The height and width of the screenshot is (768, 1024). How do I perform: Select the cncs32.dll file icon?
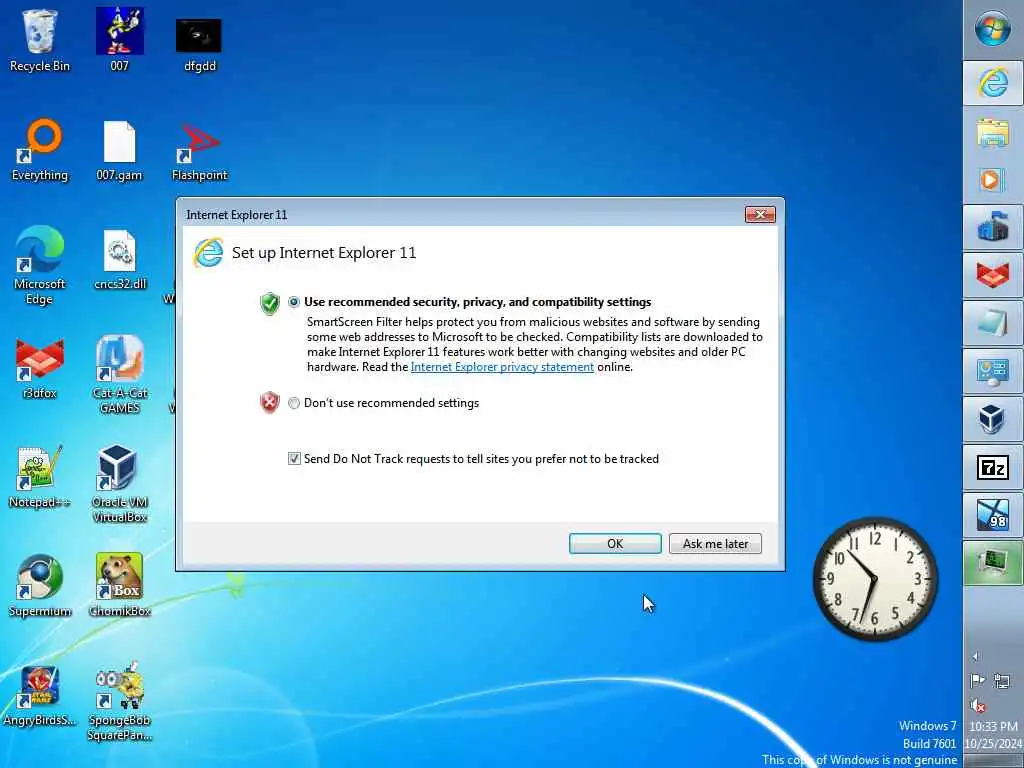120,260
